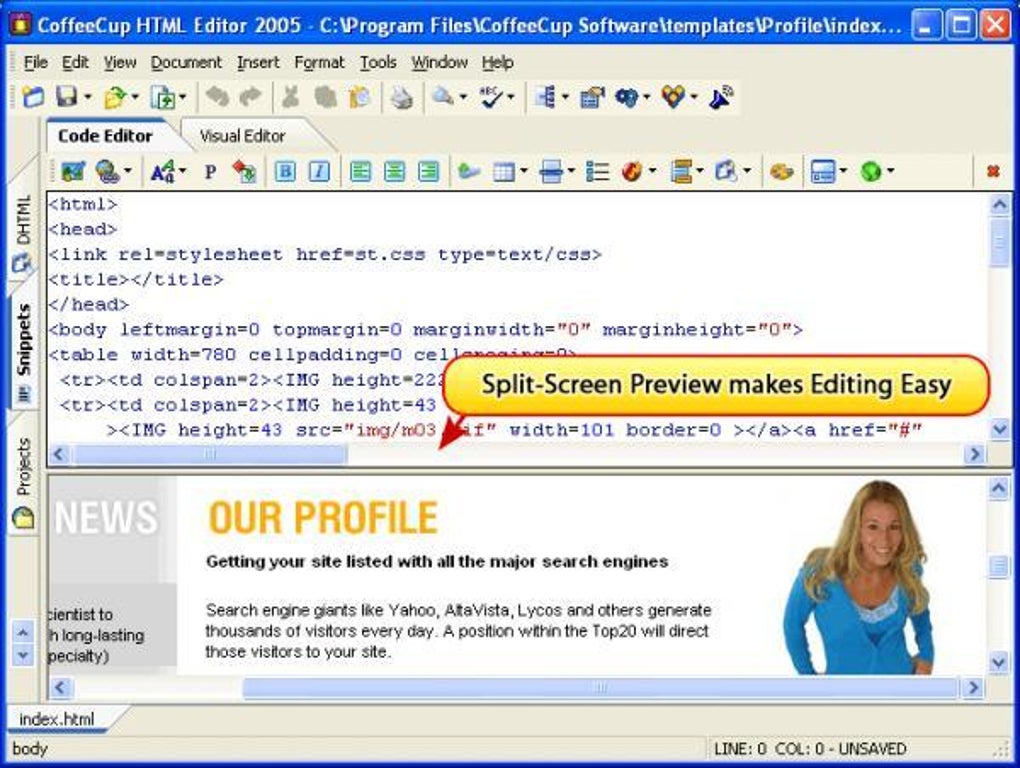Open Save dropdown arrow
Viewport: 1020px width, 768px height.
(87, 98)
